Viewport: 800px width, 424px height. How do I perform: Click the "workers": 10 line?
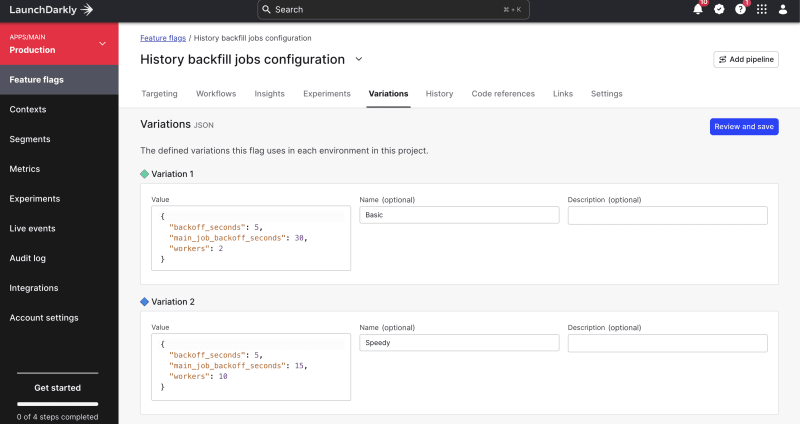tap(198, 376)
